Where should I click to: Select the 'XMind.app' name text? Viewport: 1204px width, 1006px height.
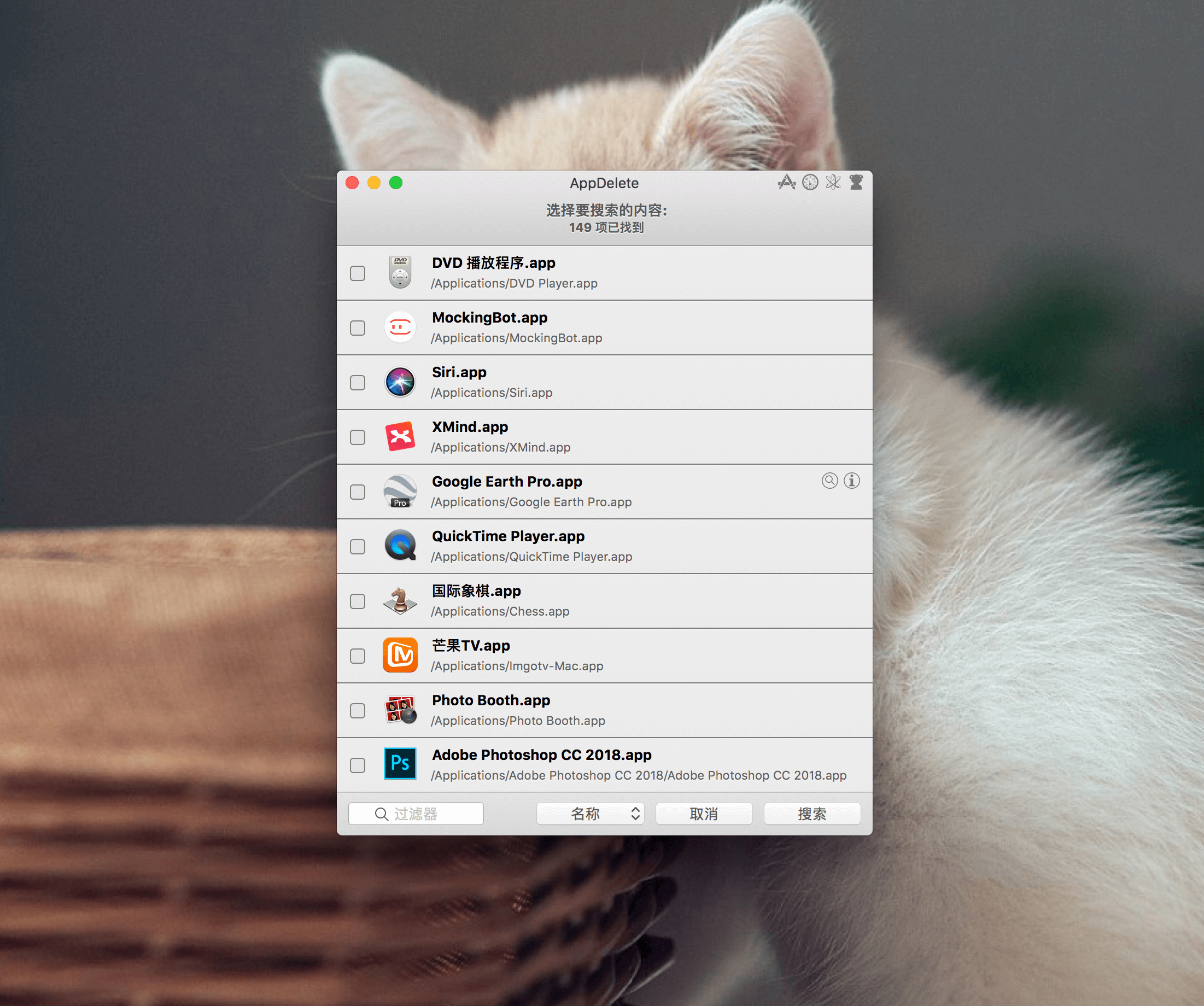tap(470, 427)
